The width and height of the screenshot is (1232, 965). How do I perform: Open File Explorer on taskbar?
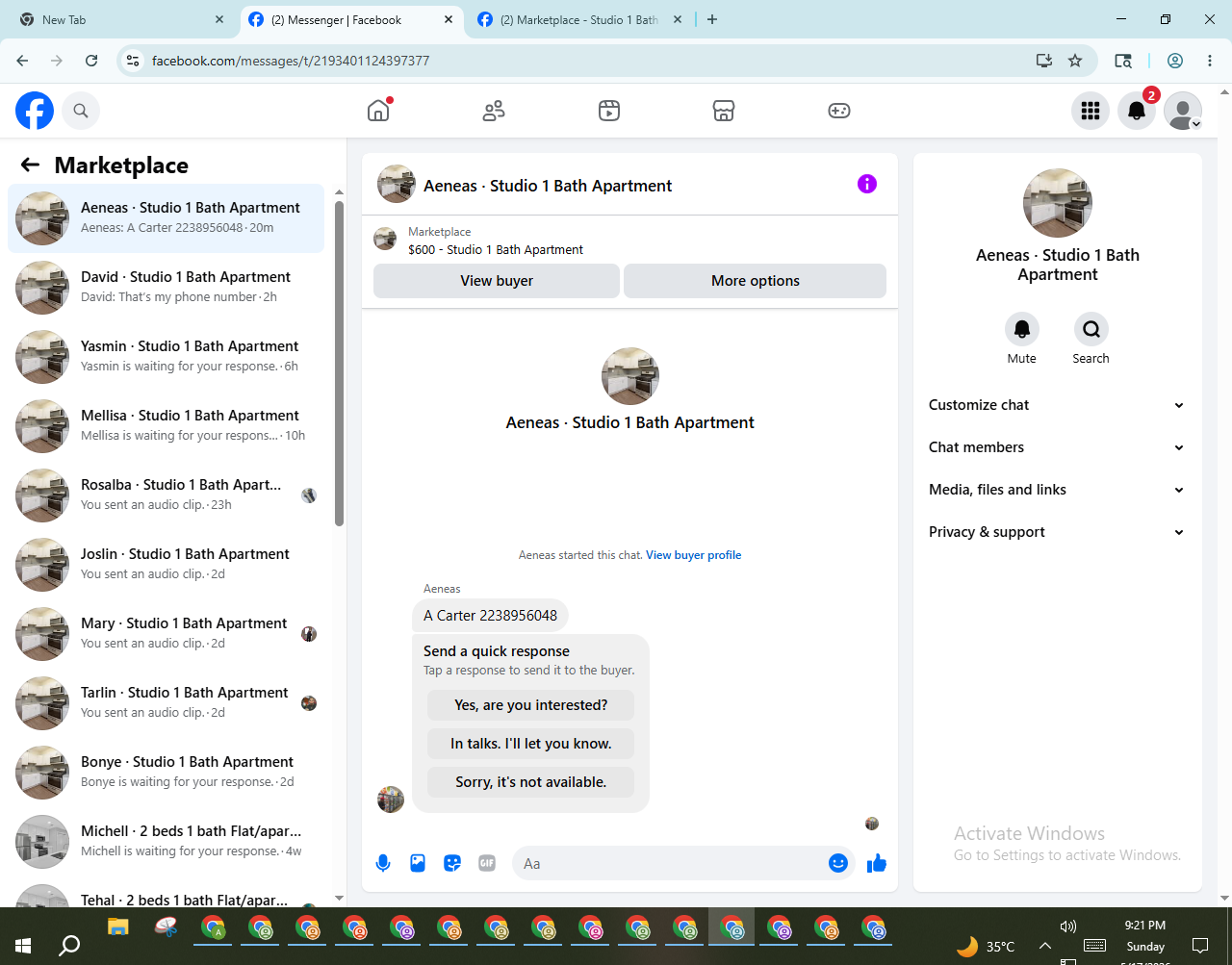point(117,927)
